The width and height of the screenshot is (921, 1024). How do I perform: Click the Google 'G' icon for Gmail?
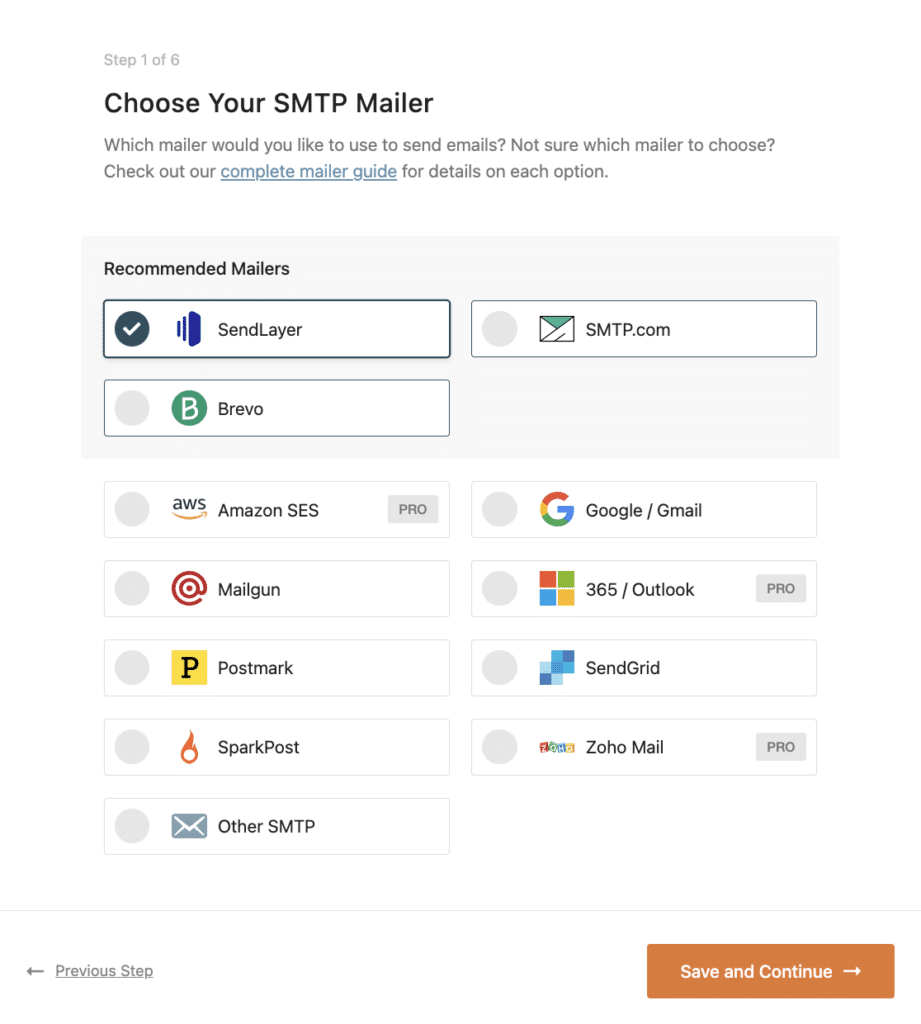556,509
